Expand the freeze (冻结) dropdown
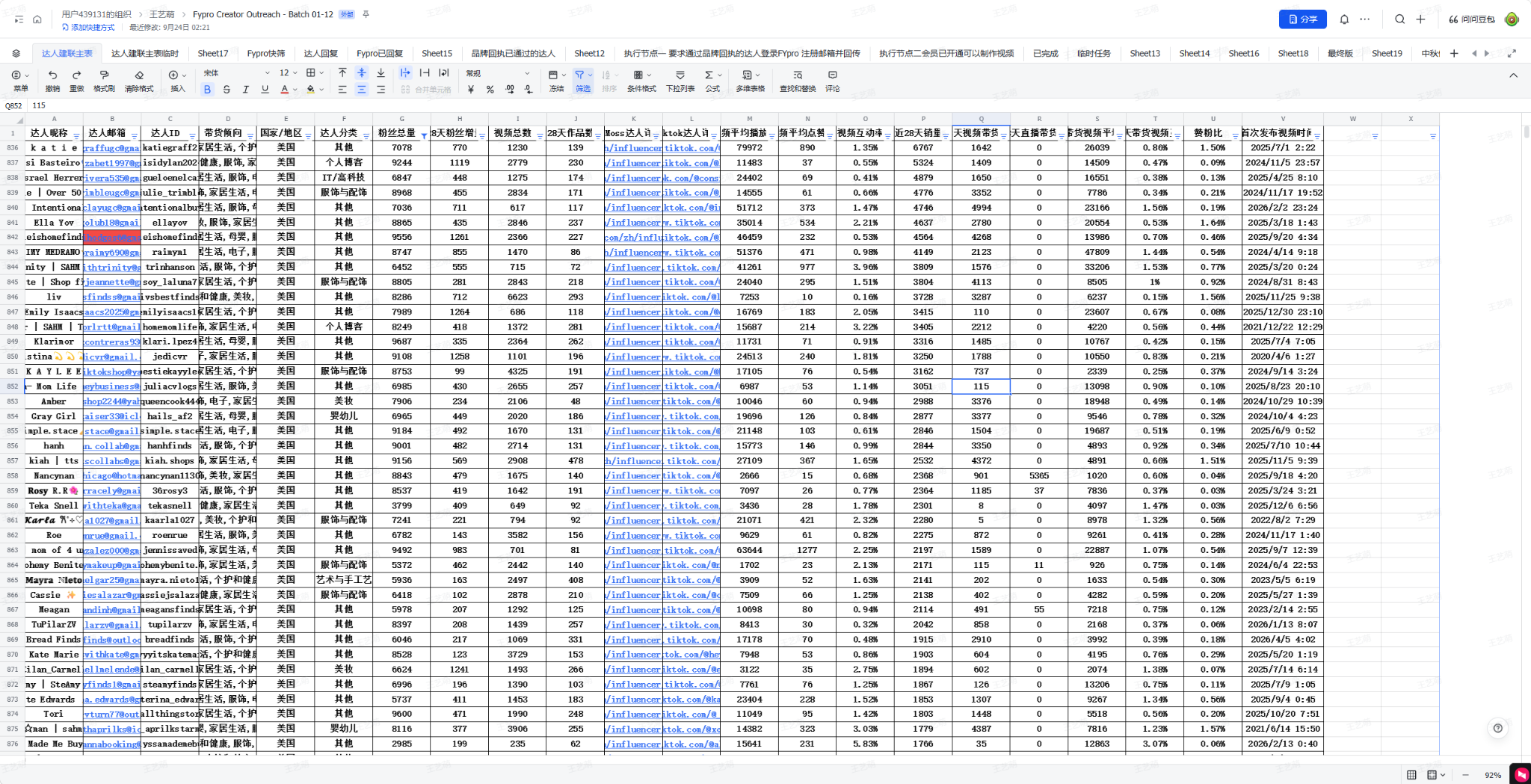Image resolution: width=1531 pixels, height=784 pixels. pyautogui.click(x=564, y=75)
